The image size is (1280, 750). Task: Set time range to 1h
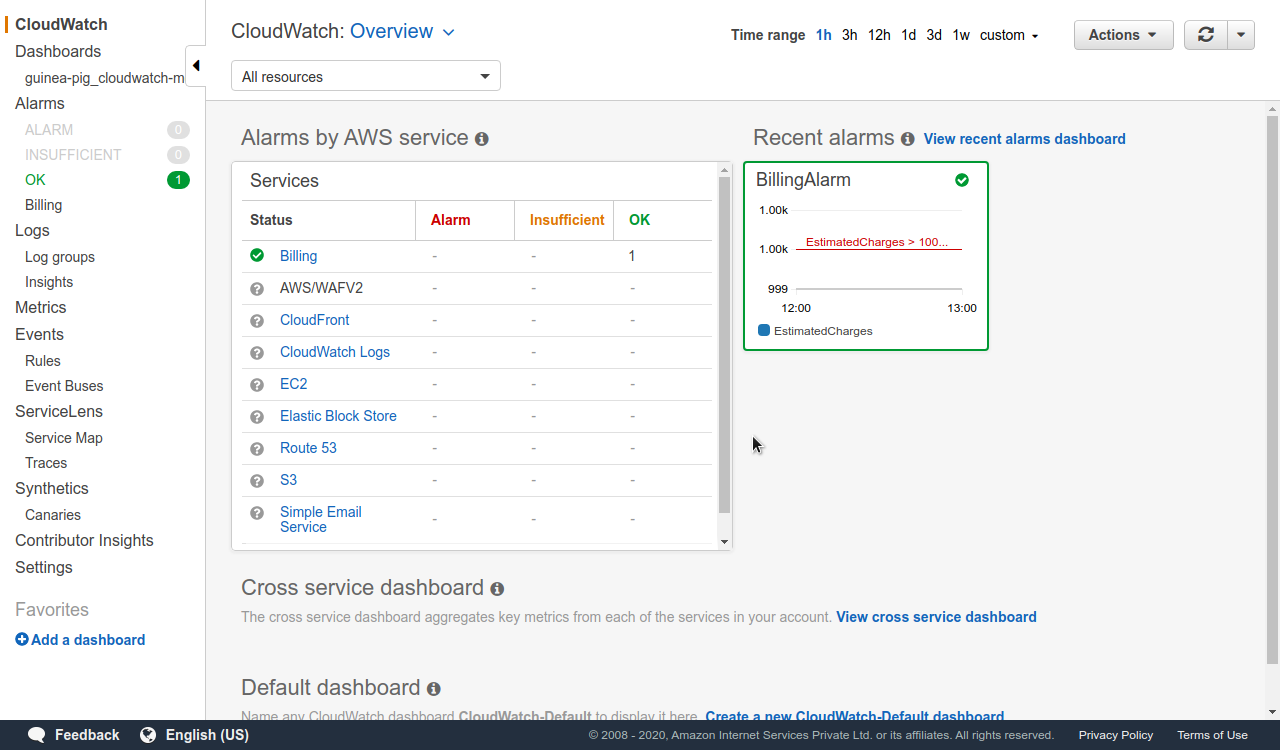pyautogui.click(x=824, y=35)
